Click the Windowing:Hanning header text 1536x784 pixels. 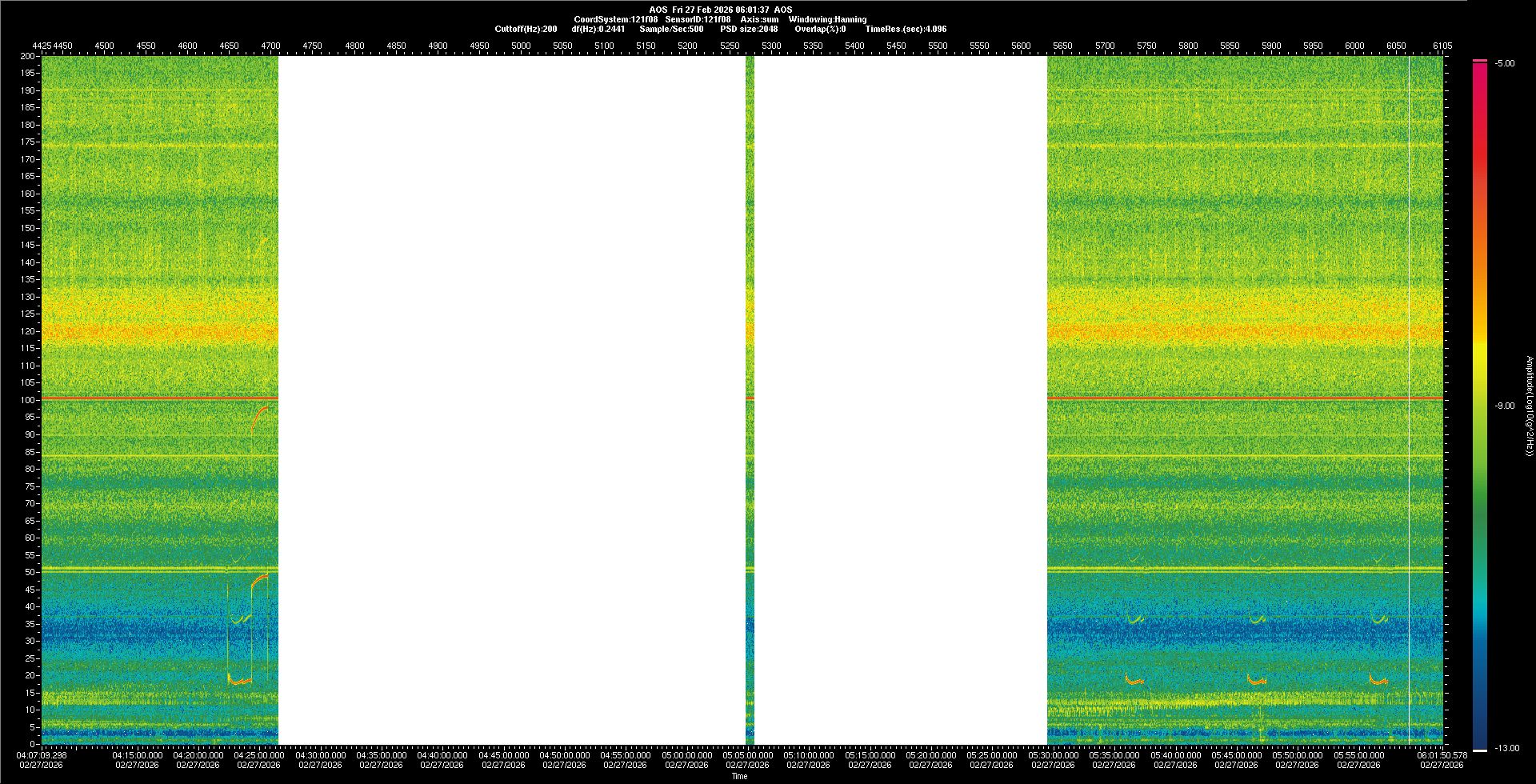pyautogui.click(x=827, y=19)
